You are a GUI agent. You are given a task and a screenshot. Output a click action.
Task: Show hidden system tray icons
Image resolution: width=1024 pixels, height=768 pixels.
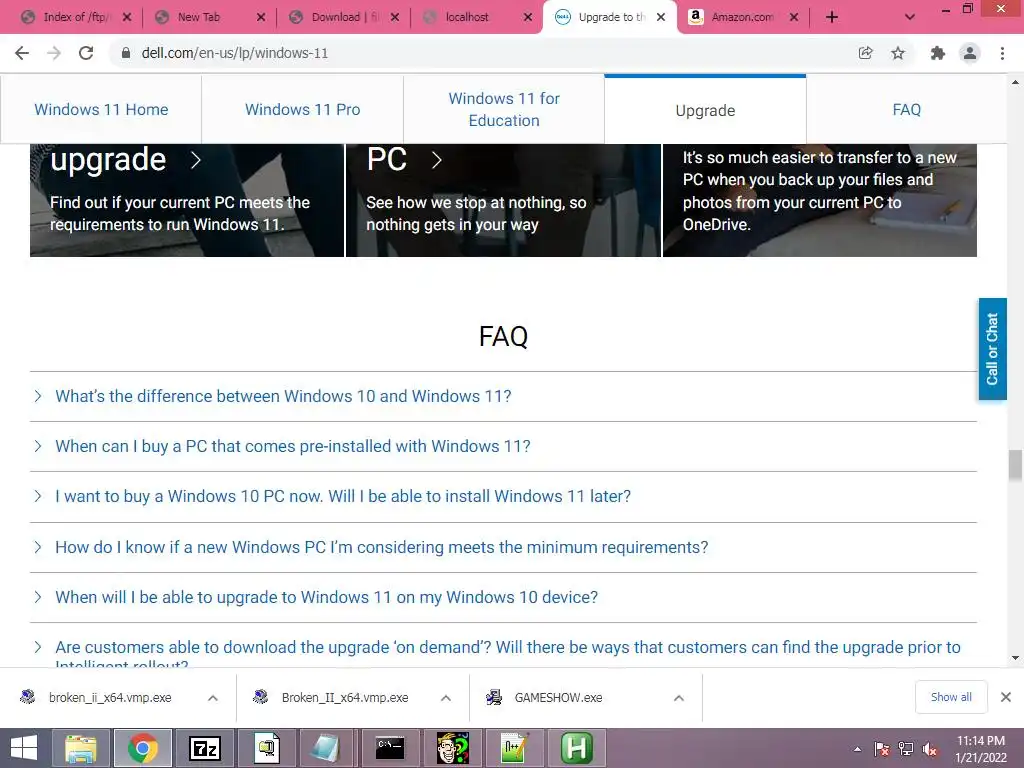click(857, 749)
